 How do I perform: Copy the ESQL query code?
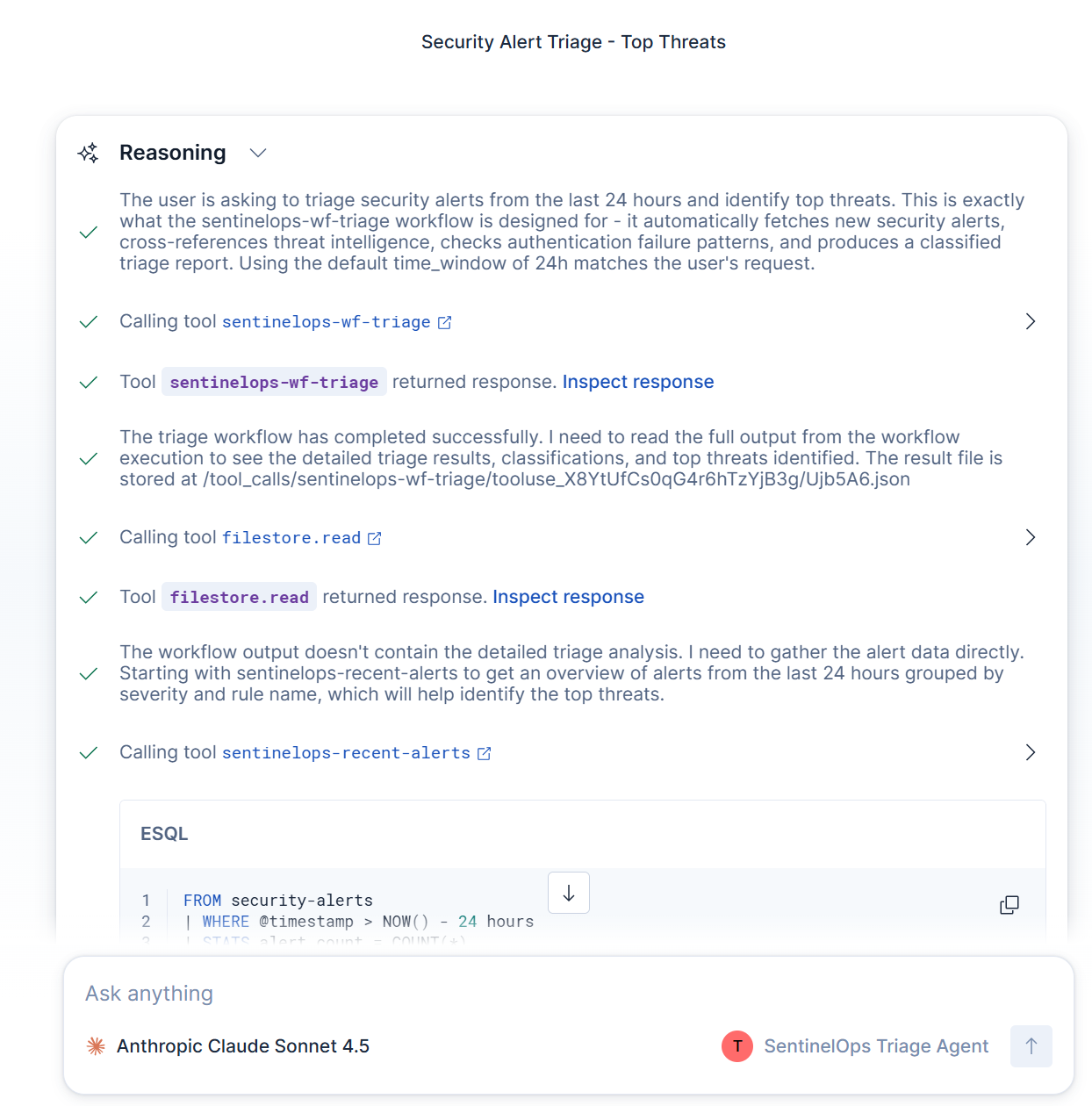click(1009, 905)
